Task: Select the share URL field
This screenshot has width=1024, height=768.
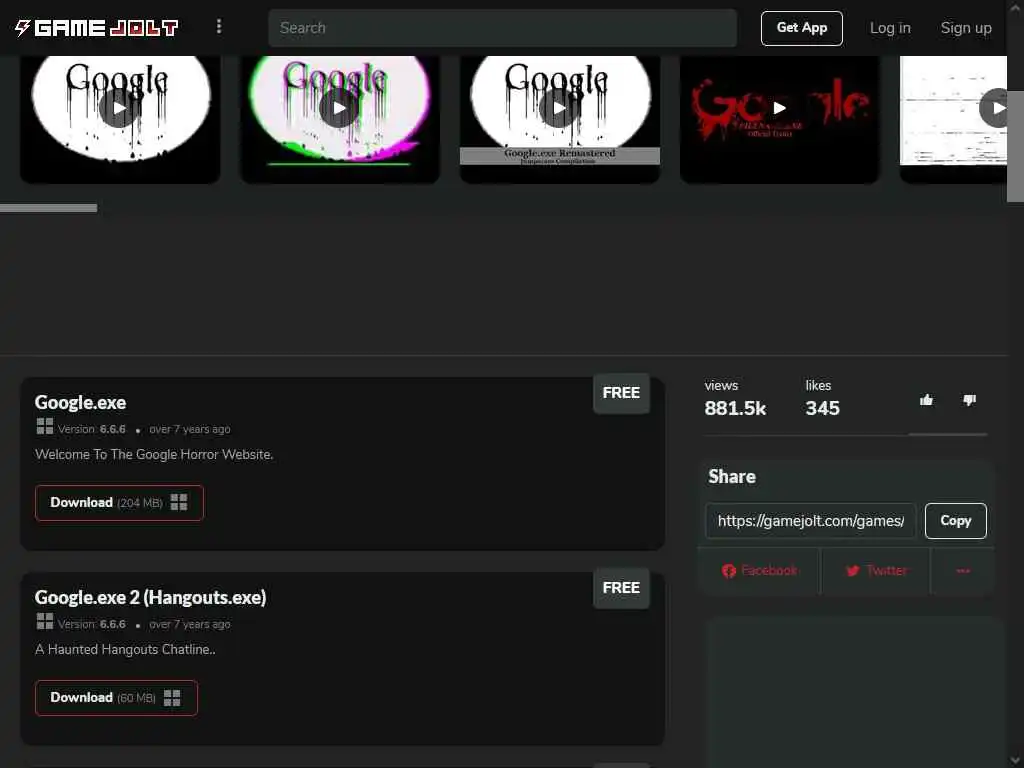Action: [810, 520]
